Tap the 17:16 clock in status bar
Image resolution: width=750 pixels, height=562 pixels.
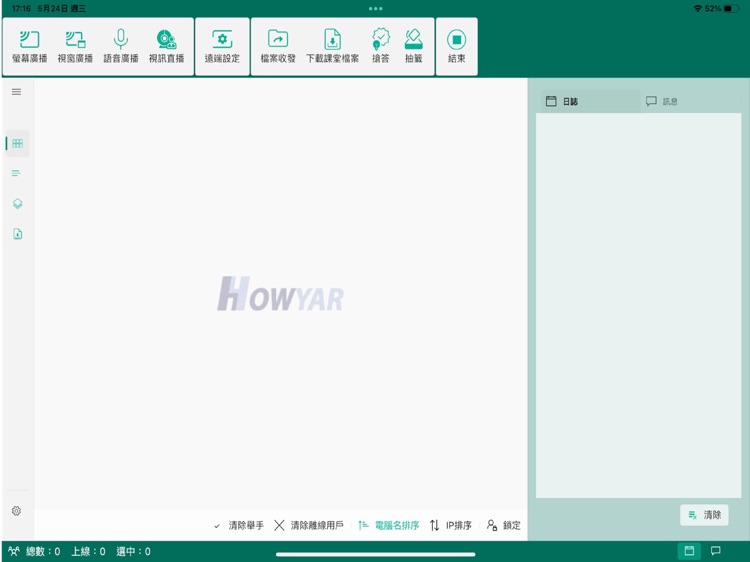point(21,9)
